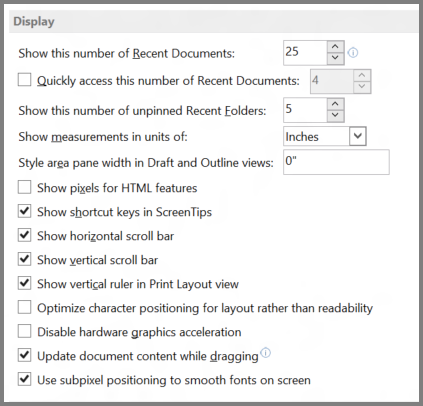Toggle Use subpixel positioning to smooth fonts
The height and width of the screenshot is (406, 423).
(24, 379)
